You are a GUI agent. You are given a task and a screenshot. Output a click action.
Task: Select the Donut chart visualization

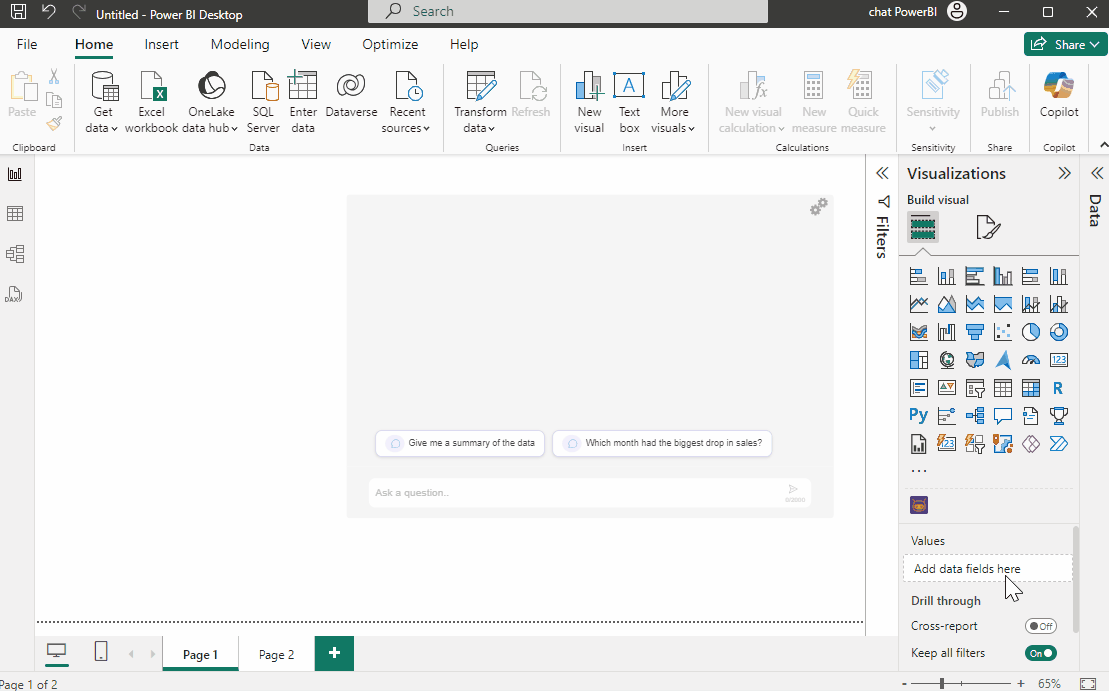tap(1059, 332)
